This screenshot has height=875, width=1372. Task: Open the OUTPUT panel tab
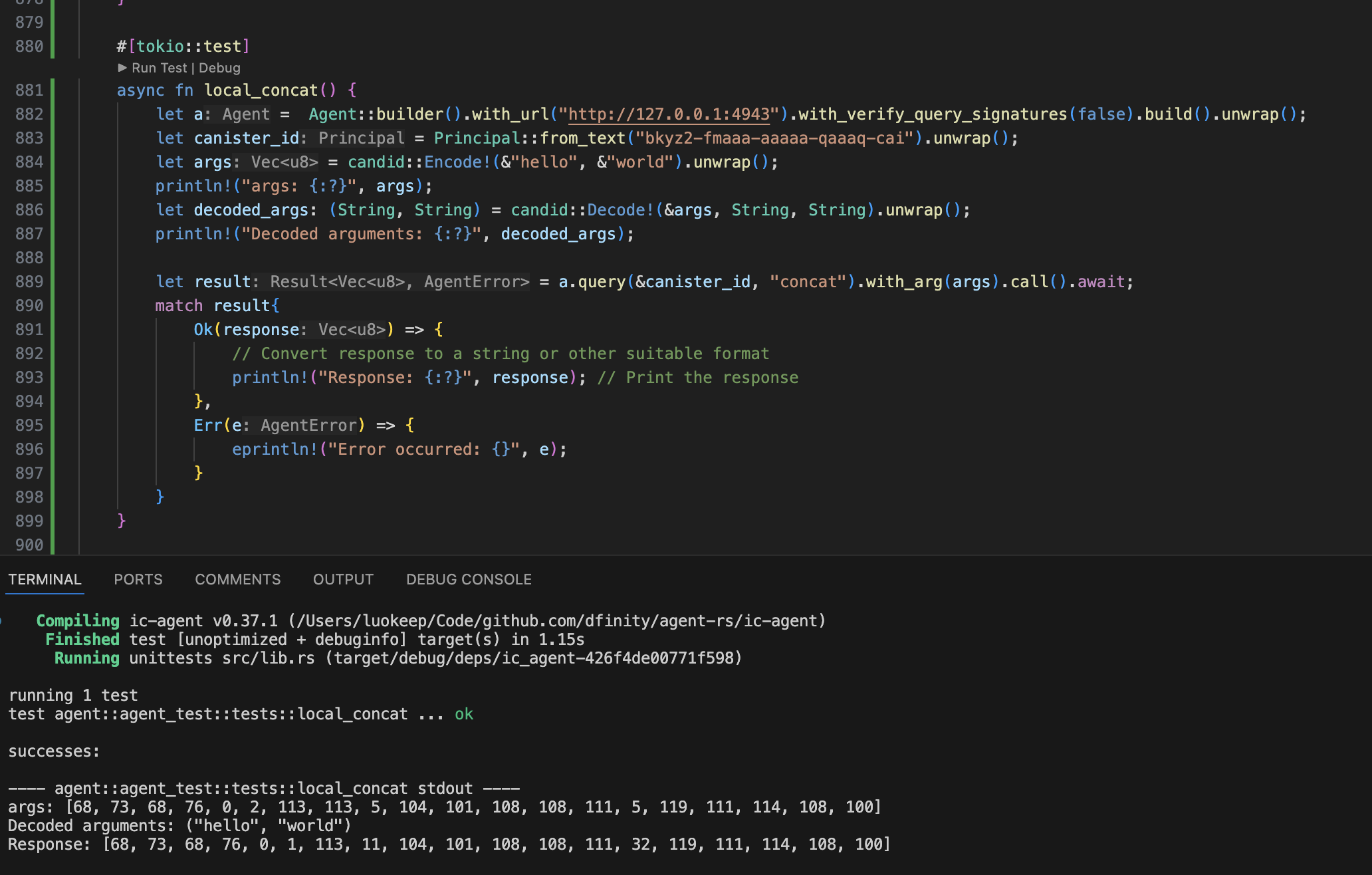pyautogui.click(x=343, y=579)
